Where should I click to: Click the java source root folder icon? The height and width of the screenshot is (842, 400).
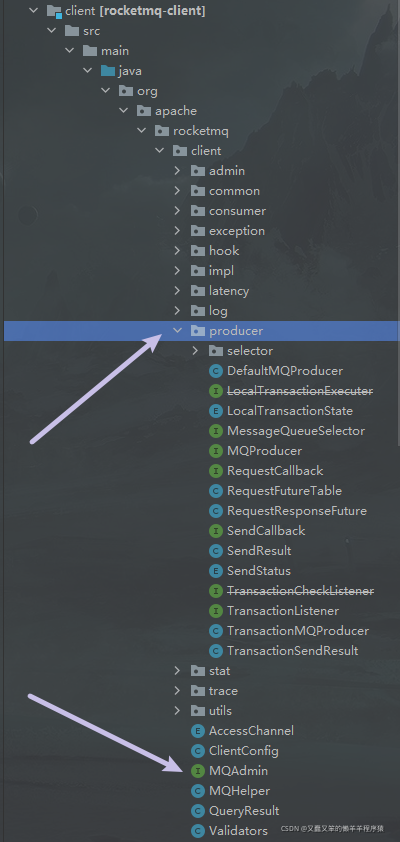tap(108, 71)
